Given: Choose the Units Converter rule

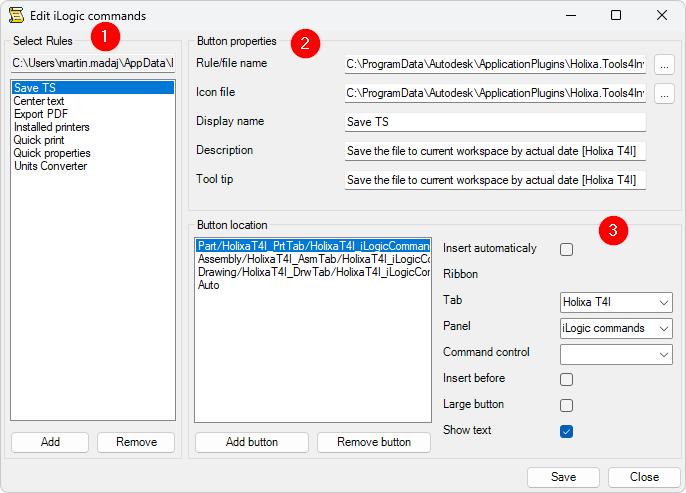Looking at the screenshot, I should point(50,166).
